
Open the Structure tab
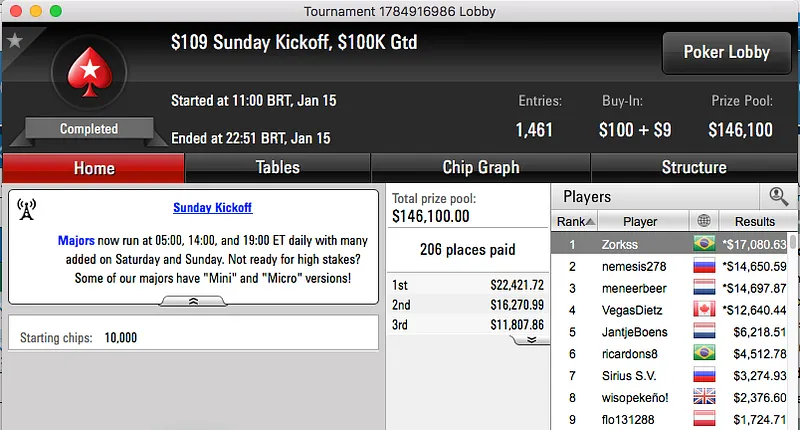(694, 167)
